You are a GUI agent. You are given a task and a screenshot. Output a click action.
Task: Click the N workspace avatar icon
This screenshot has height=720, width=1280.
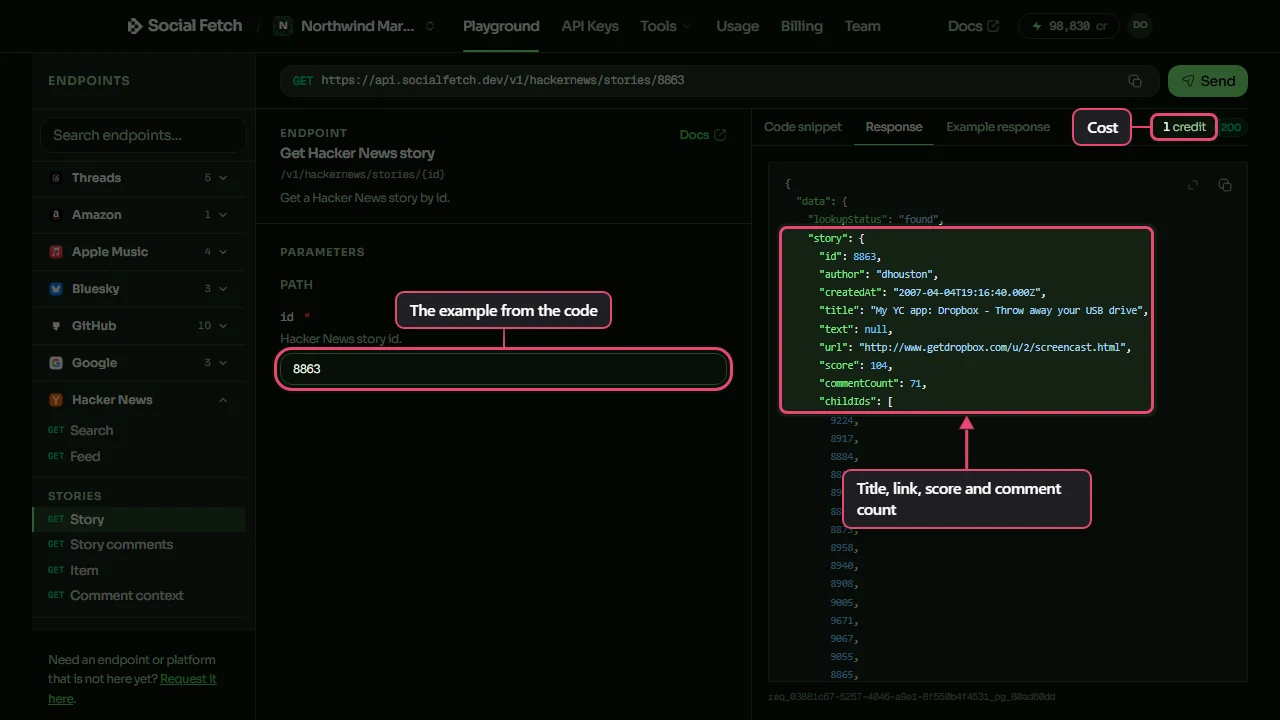[x=283, y=26]
